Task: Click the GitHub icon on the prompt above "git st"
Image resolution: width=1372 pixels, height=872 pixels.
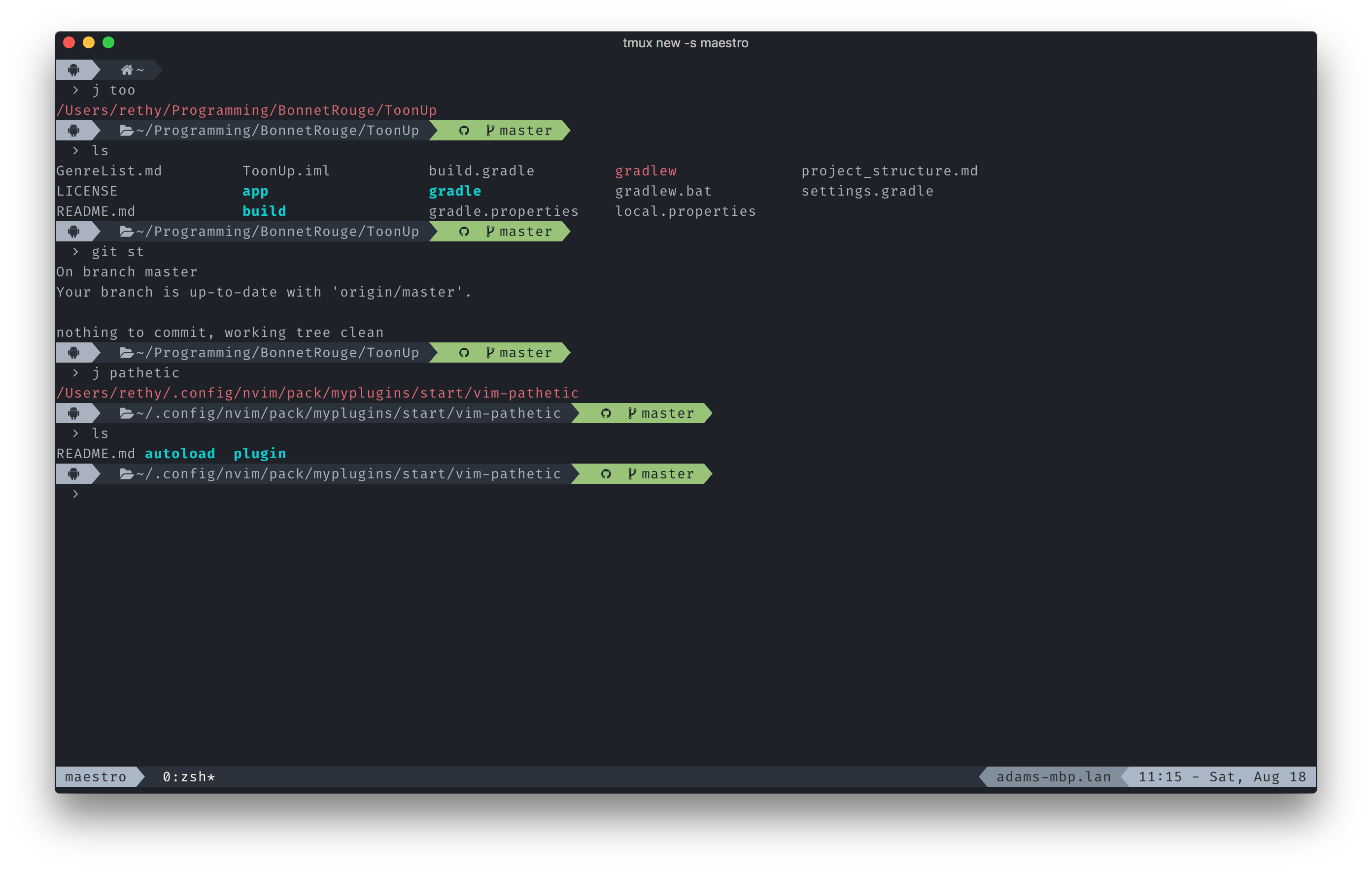Action: pyautogui.click(x=464, y=232)
